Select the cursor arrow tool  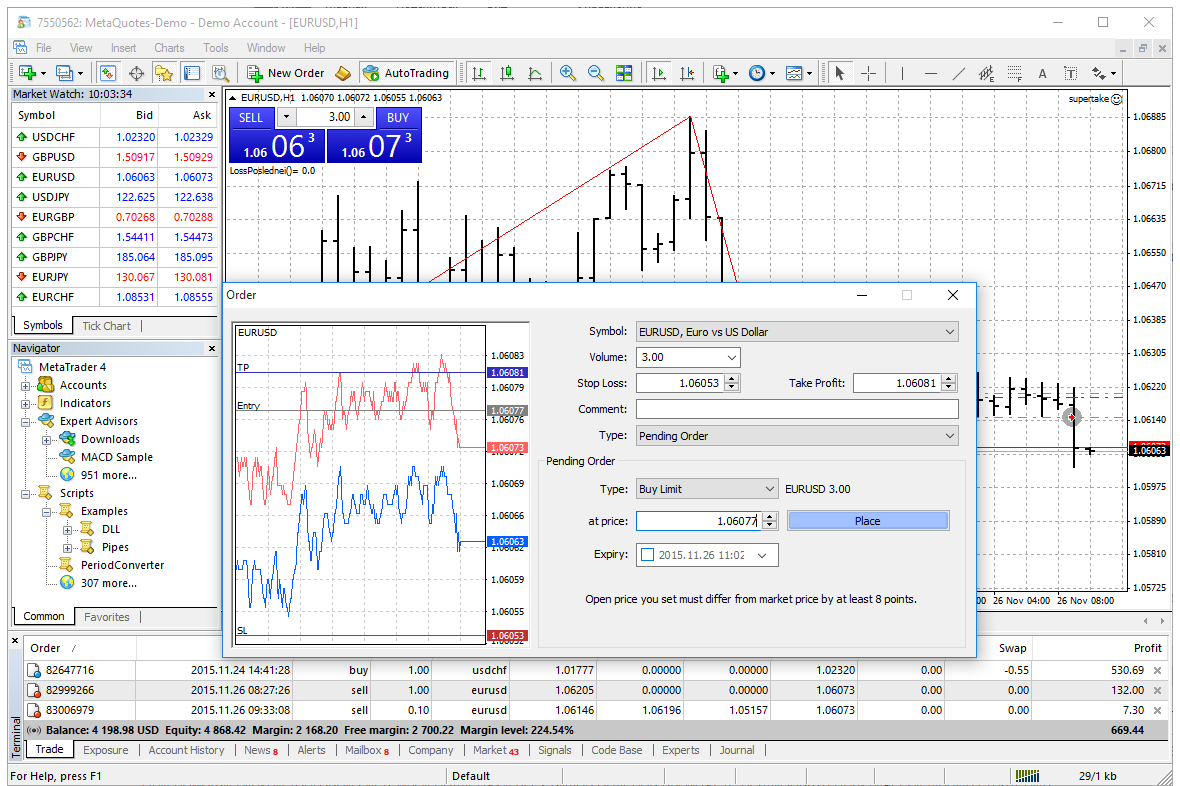(840, 73)
